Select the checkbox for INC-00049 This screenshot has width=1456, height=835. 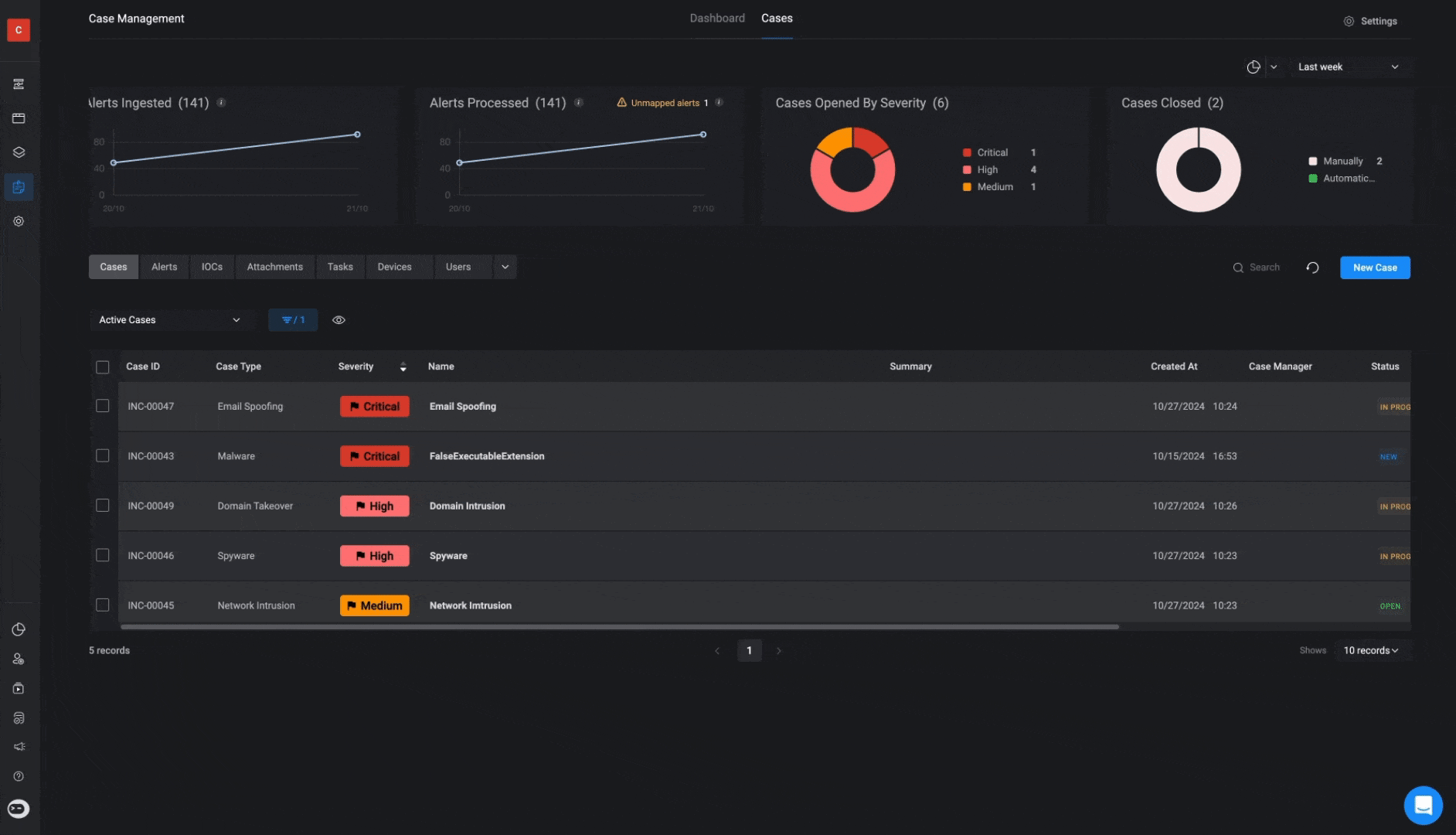point(102,506)
